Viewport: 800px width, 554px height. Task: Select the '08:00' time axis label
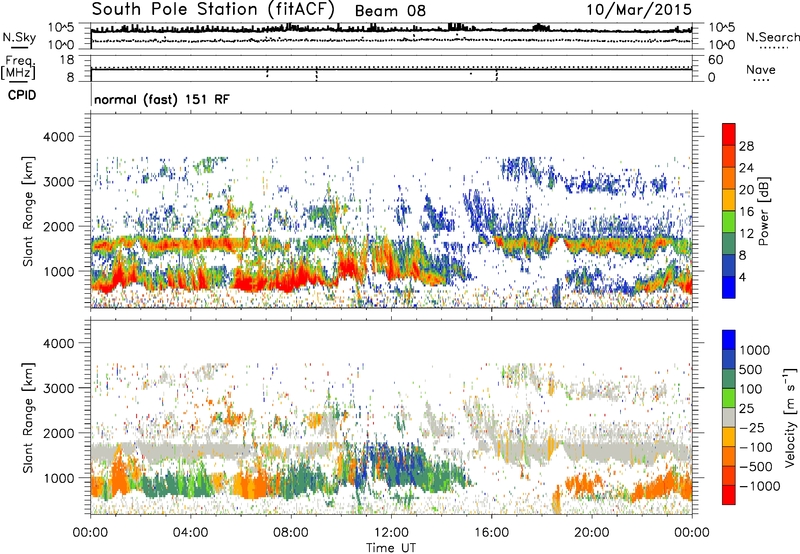tap(291, 533)
